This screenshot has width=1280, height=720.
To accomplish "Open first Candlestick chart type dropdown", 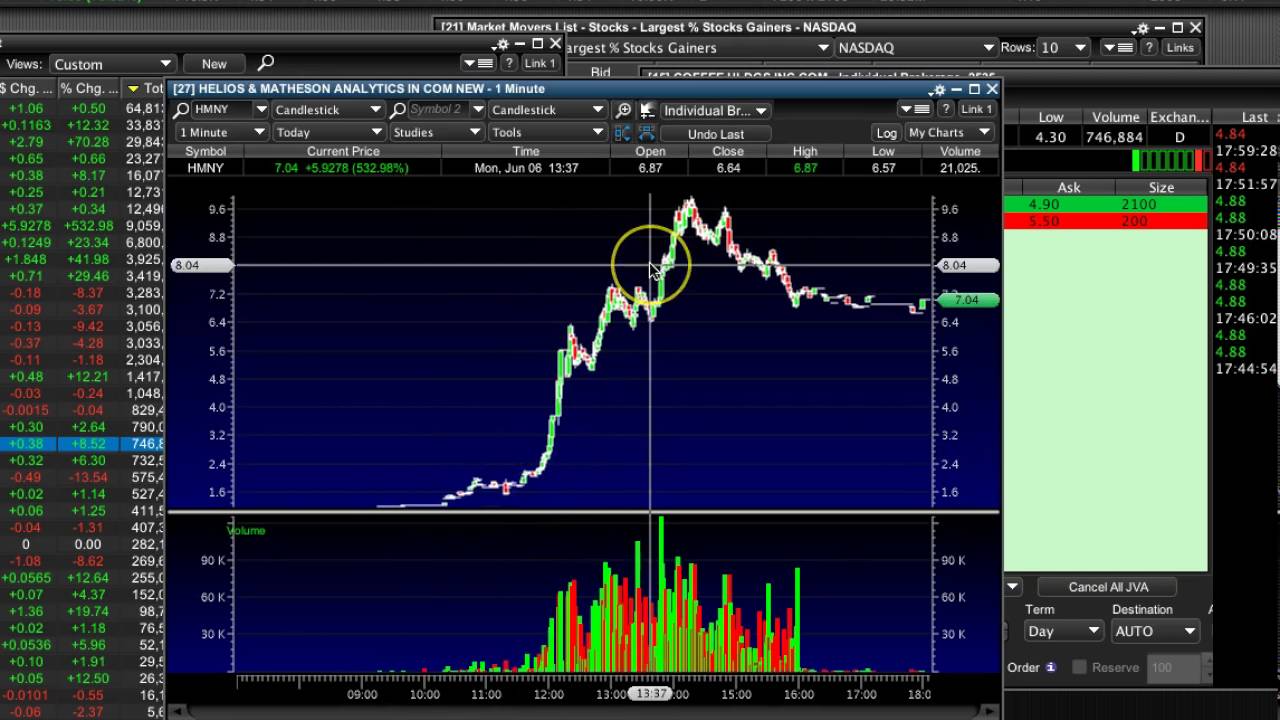I will coord(328,110).
